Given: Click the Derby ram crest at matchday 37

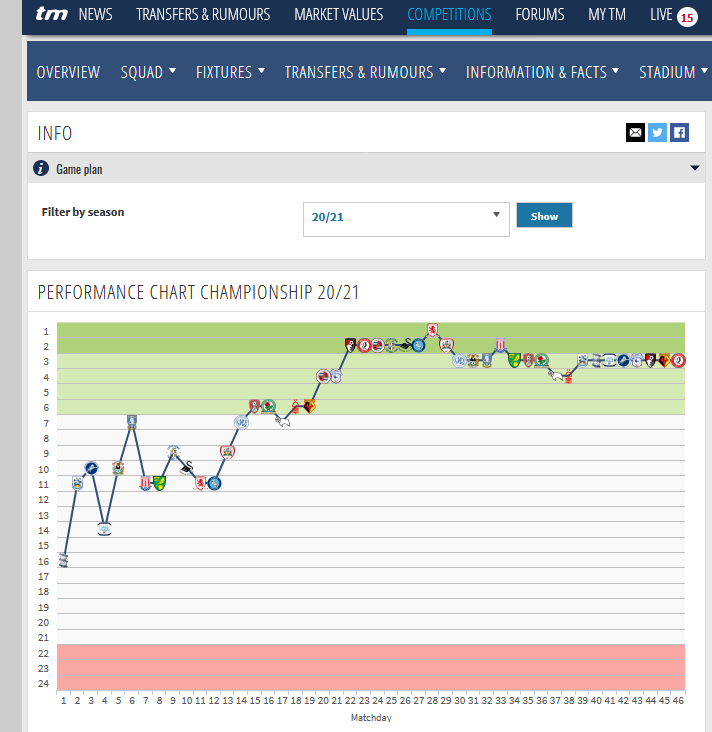Looking at the screenshot, I should pos(555,375).
